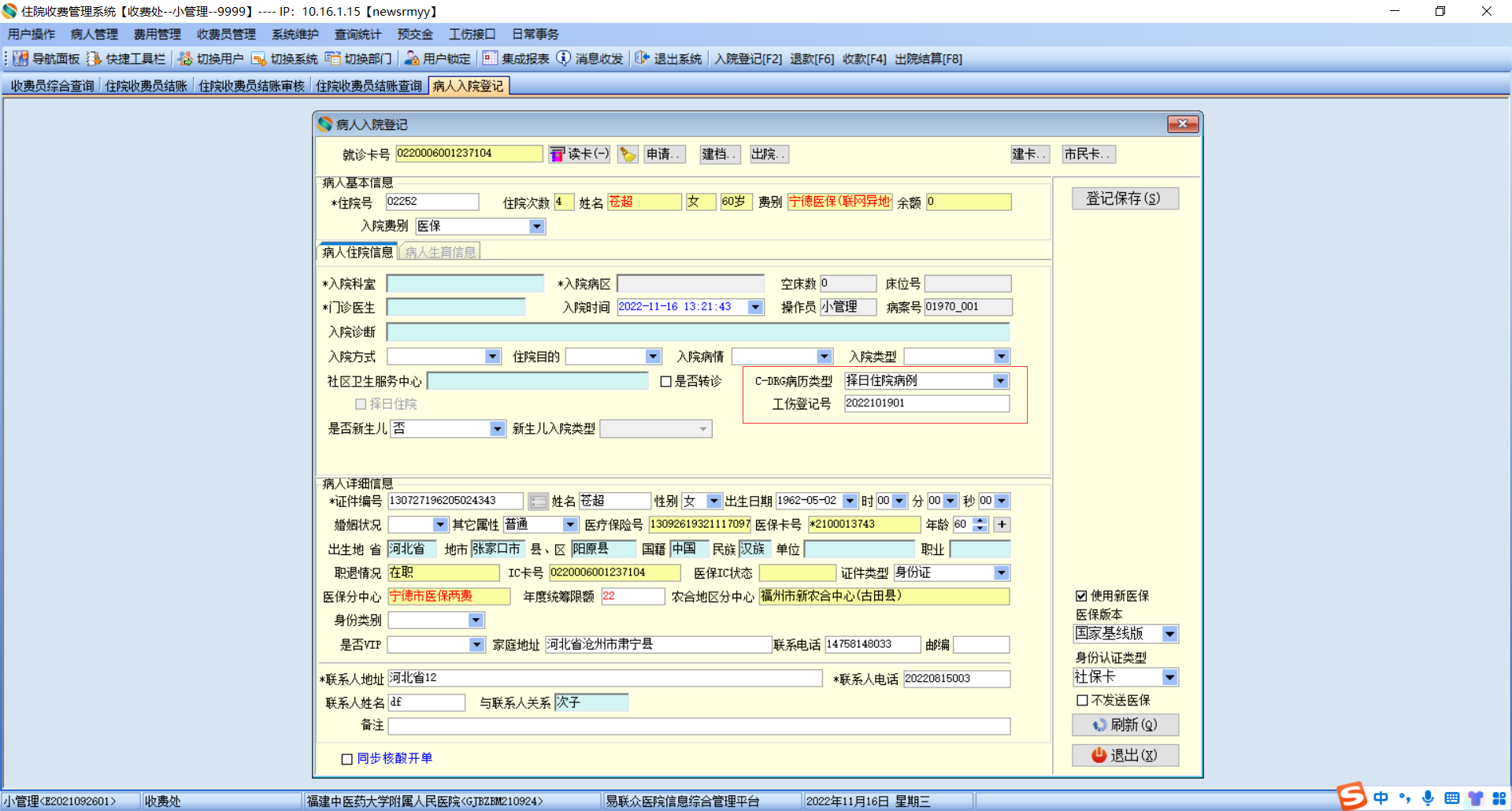Image resolution: width=1512 pixels, height=811 pixels.
Task: Close the 病人入院登记 dialog with red X
Action: pos(1183,124)
